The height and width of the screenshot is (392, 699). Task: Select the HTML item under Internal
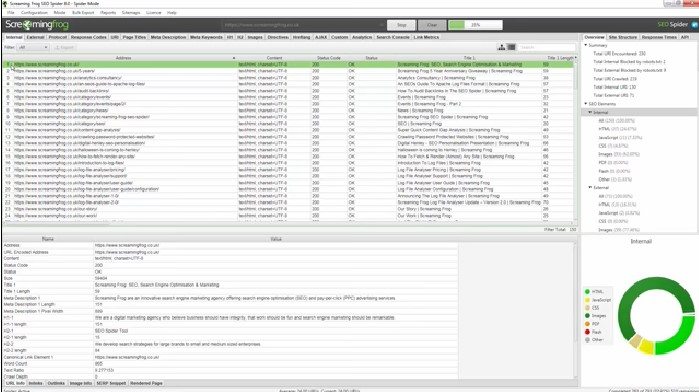coord(617,129)
